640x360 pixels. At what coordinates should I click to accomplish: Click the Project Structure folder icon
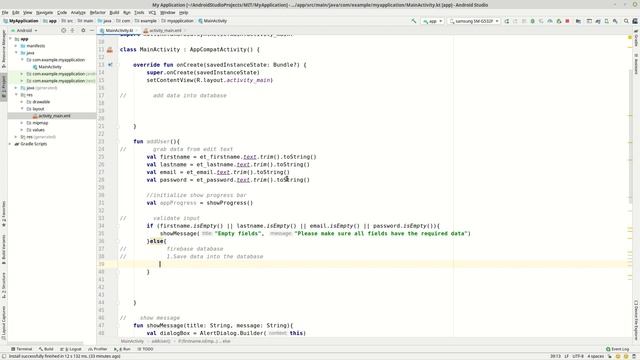coord(578,21)
